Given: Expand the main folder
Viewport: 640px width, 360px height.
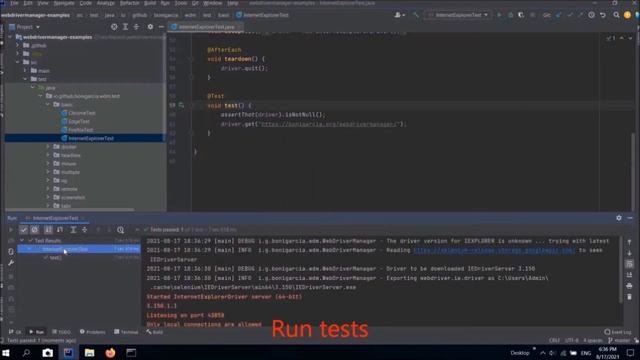Looking at the screenshot, I should point(25,71).
